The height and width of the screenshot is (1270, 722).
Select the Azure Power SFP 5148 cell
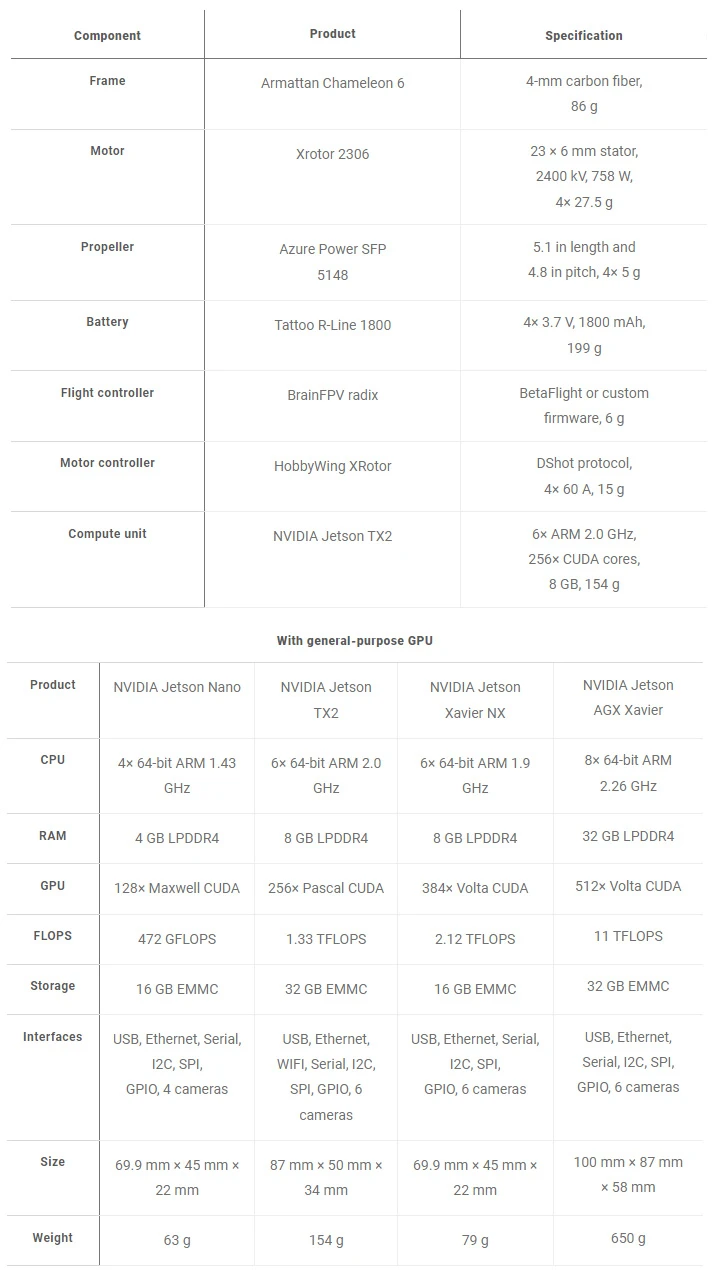coord(332,262)
